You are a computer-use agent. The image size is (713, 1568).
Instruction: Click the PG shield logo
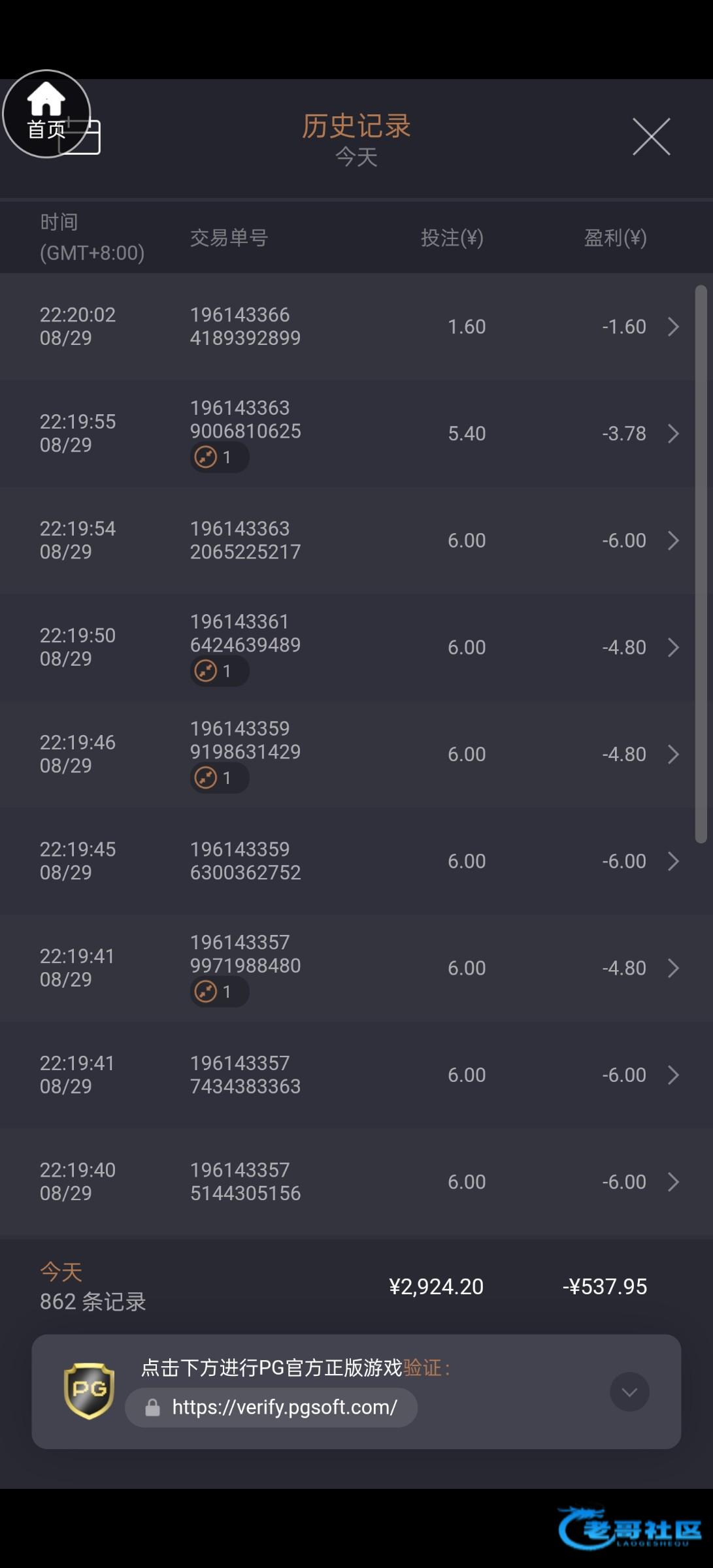pyautogui.click(x=89, y=1391)
